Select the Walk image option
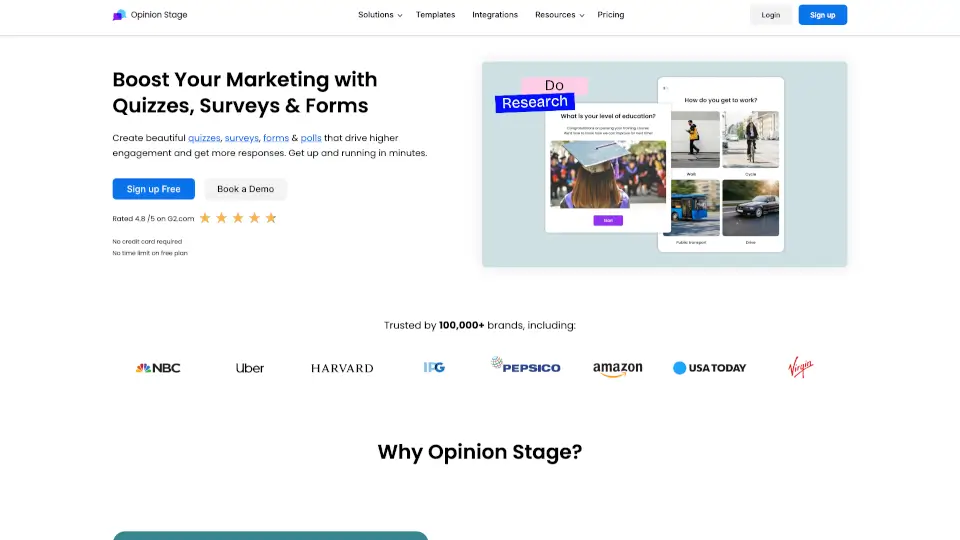The image size is (960, 540). click(695, 140)
